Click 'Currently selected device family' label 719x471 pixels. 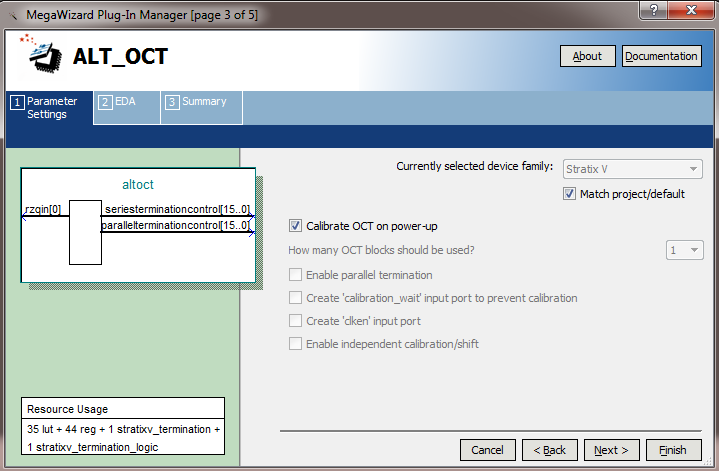pyautogui.click(x=475, y=166)
